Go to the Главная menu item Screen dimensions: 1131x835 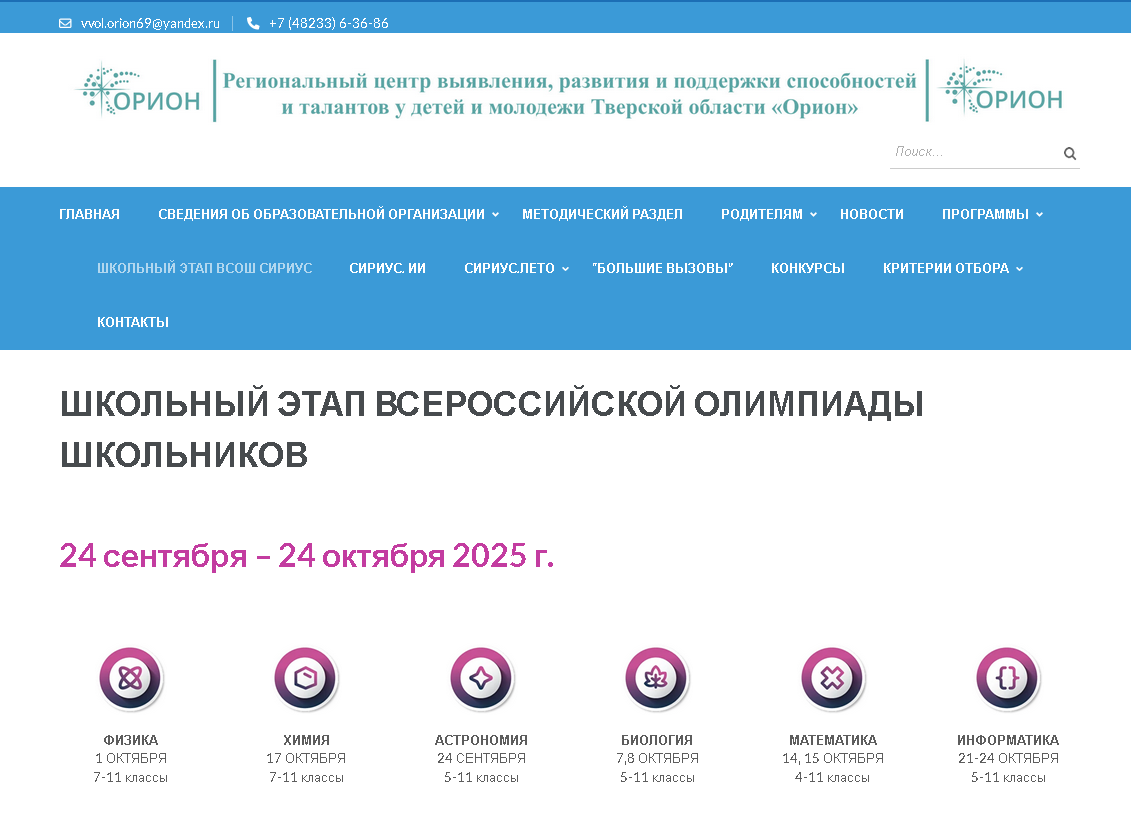click(x=89, y=214)
